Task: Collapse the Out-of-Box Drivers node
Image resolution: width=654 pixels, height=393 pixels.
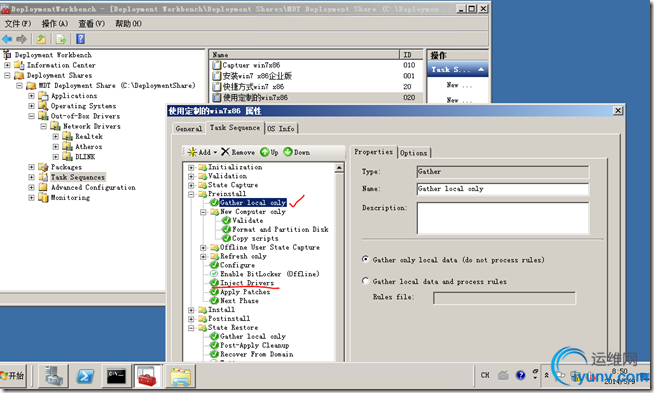Action: (31, 116)
